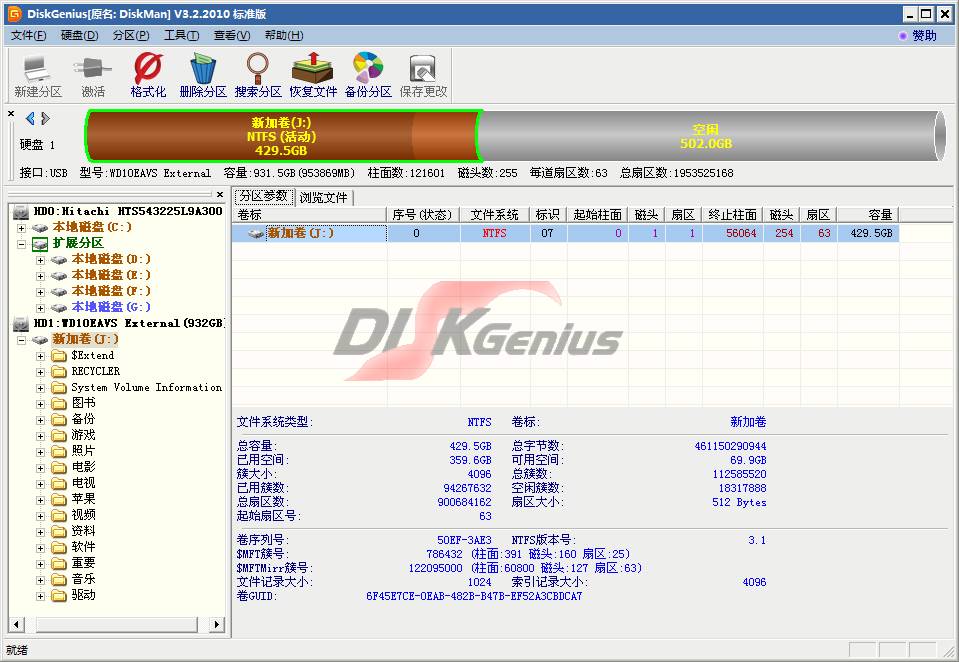Screen dimensions: 959x662
Task: Expand the 照片 folder node
Action: pos(40,452)
